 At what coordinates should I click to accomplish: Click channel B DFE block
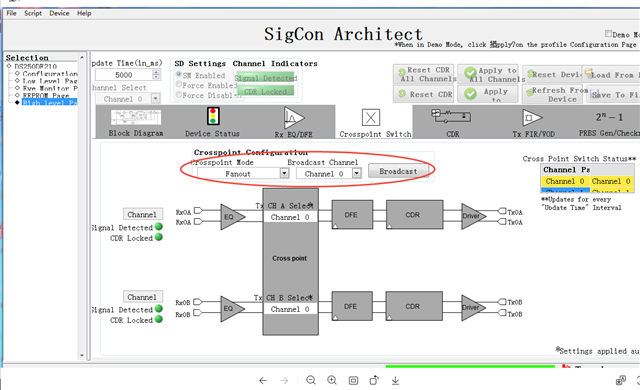pyautogui.click(x=352, y=306)
